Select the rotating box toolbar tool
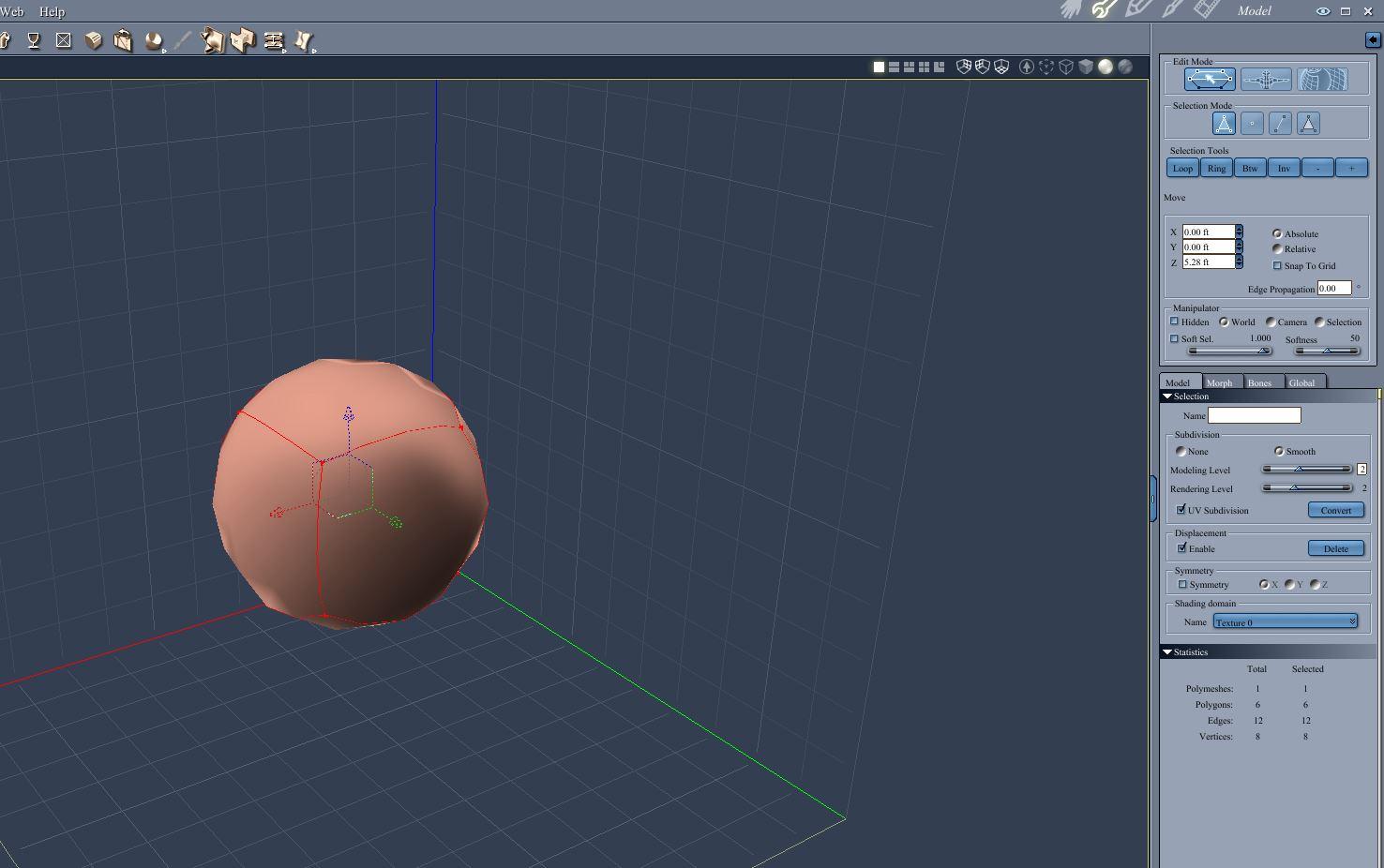 coord(123,40)
